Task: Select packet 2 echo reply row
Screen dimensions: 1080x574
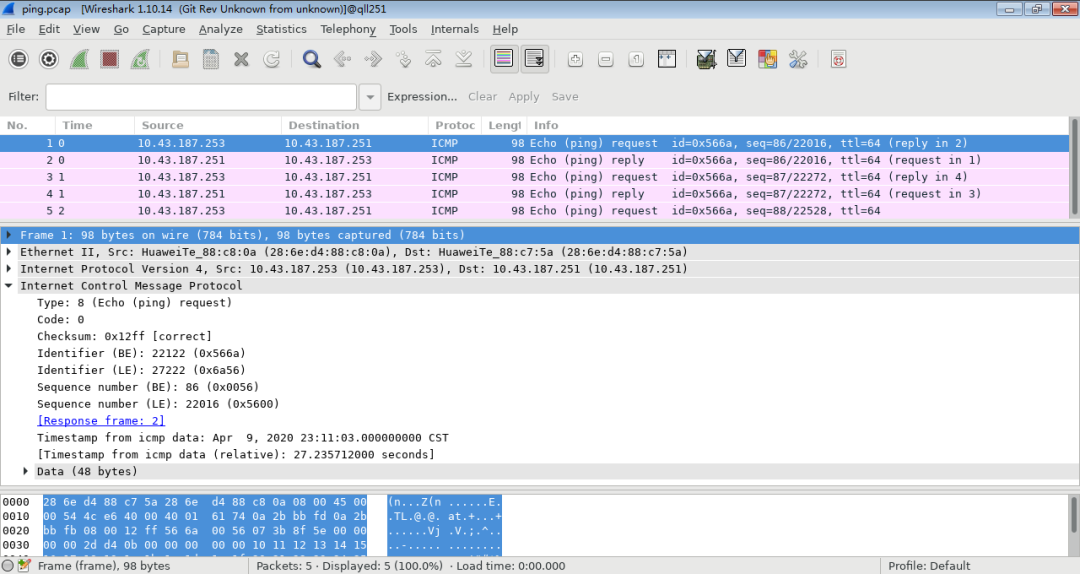Action: [x=534, y=160]
